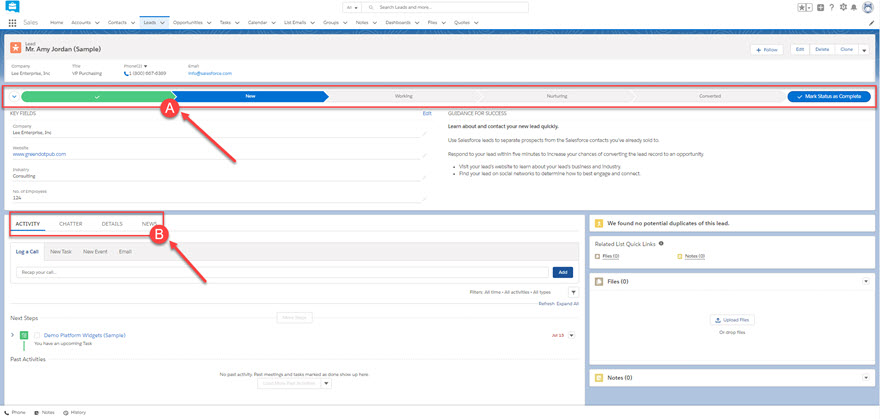Click the user avatar icon

867,7
